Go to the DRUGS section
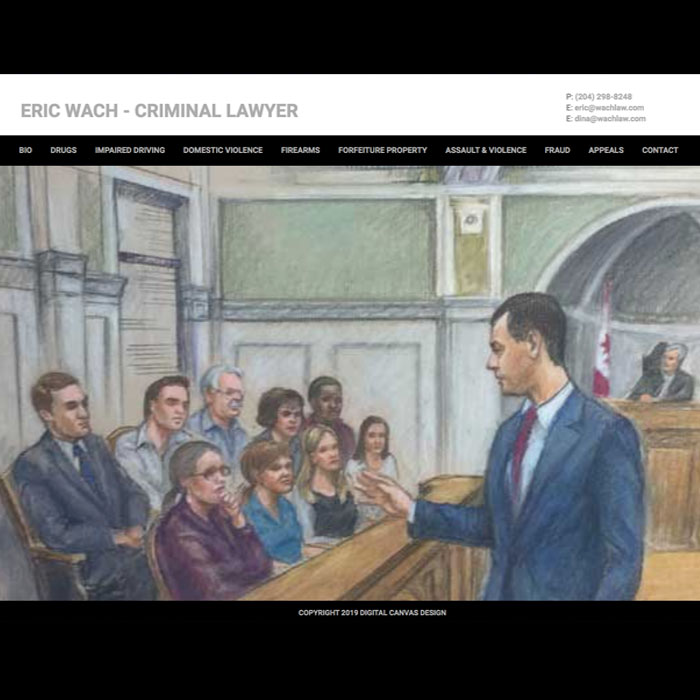Viewport: 700px width, 700px height. point(63,150)
